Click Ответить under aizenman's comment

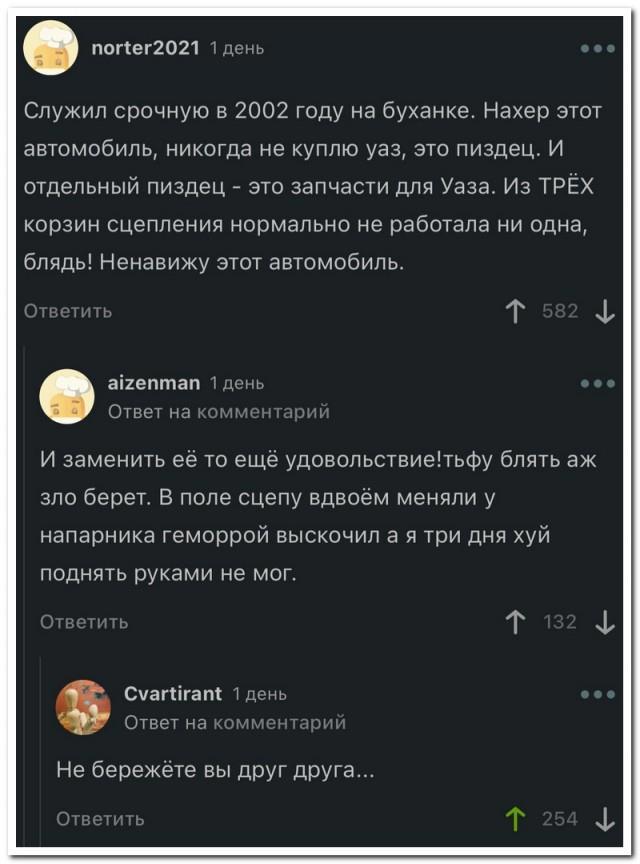tap(84, 622)
